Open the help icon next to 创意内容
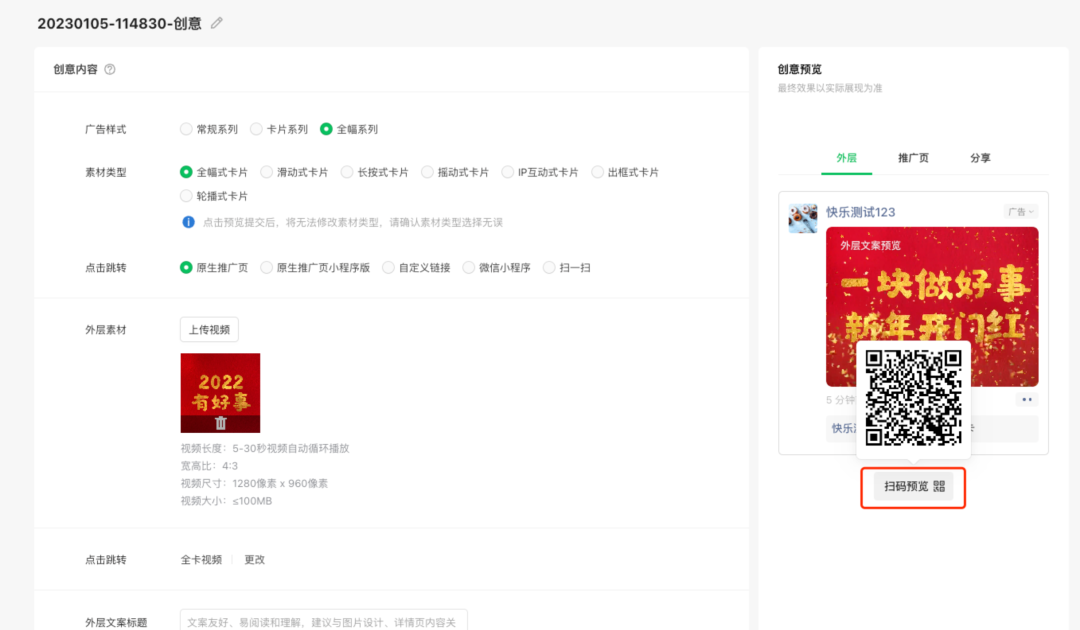 tap(110, 70)
